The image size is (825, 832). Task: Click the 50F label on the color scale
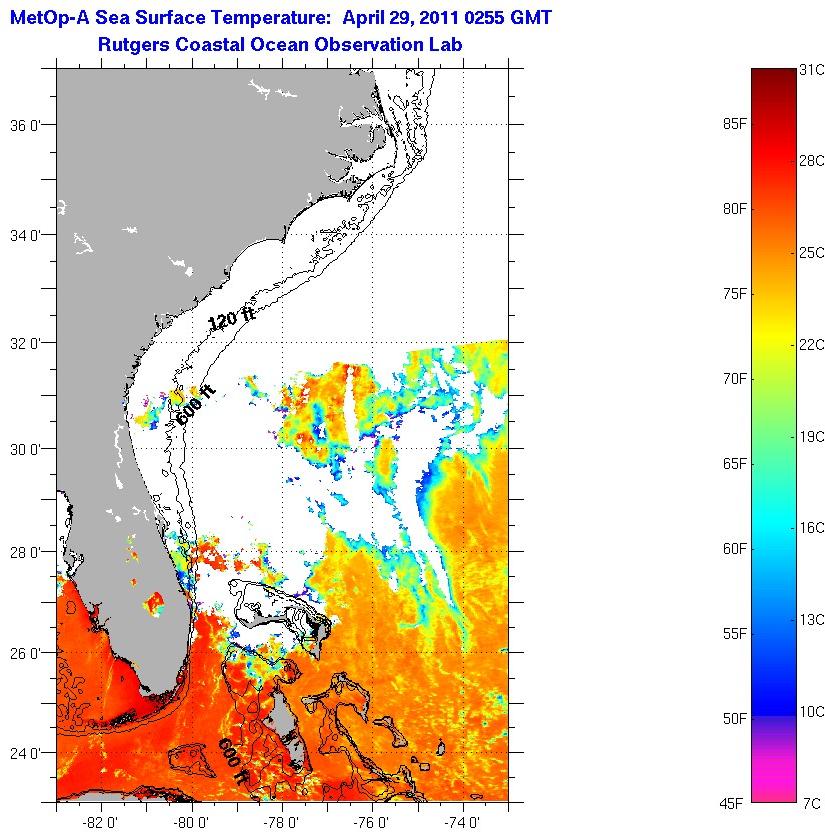734,718
